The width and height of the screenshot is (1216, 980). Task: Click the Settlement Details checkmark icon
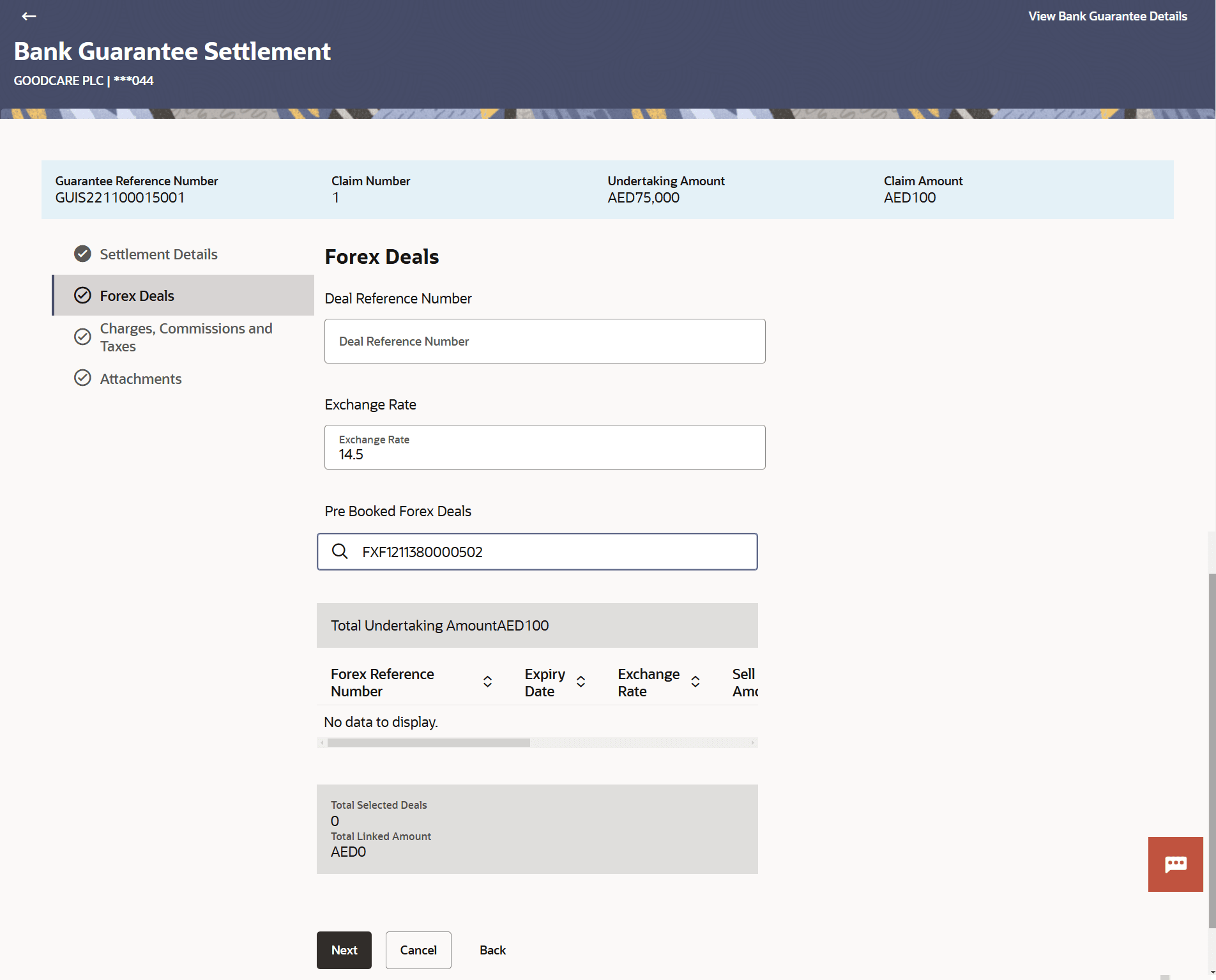point(82,254)
